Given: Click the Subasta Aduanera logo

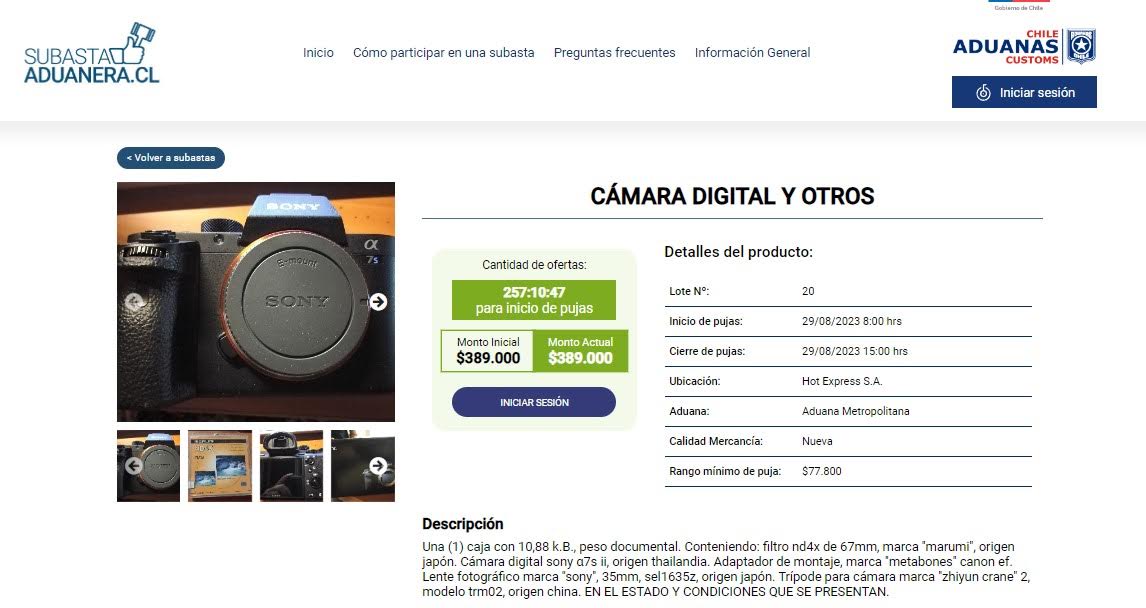Looking at the screenshot, I should 91,53.
